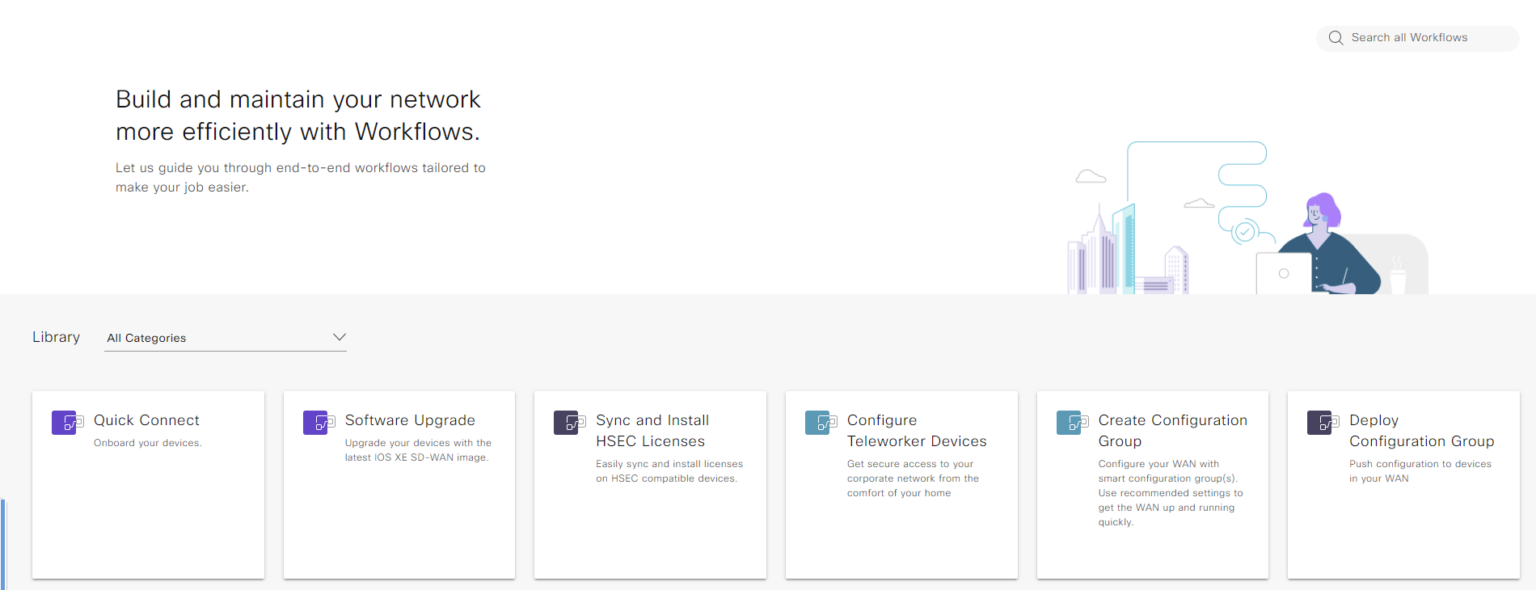
Task: Expand the category list using the chevron
Action: (x=339, y=337)
